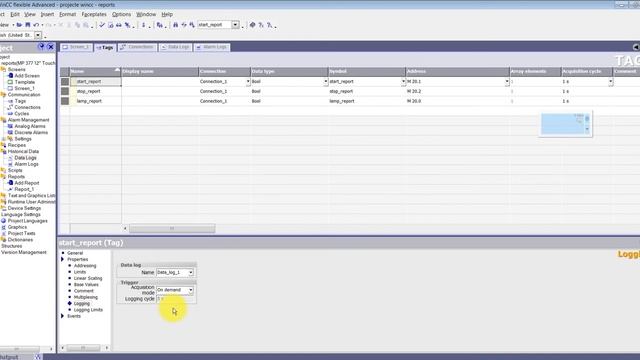Image resolution: width=640 pixels, height=360 pixels.
Task: Open Acquisition cycle dropdown for start_report row
Action: pos(611,82)
